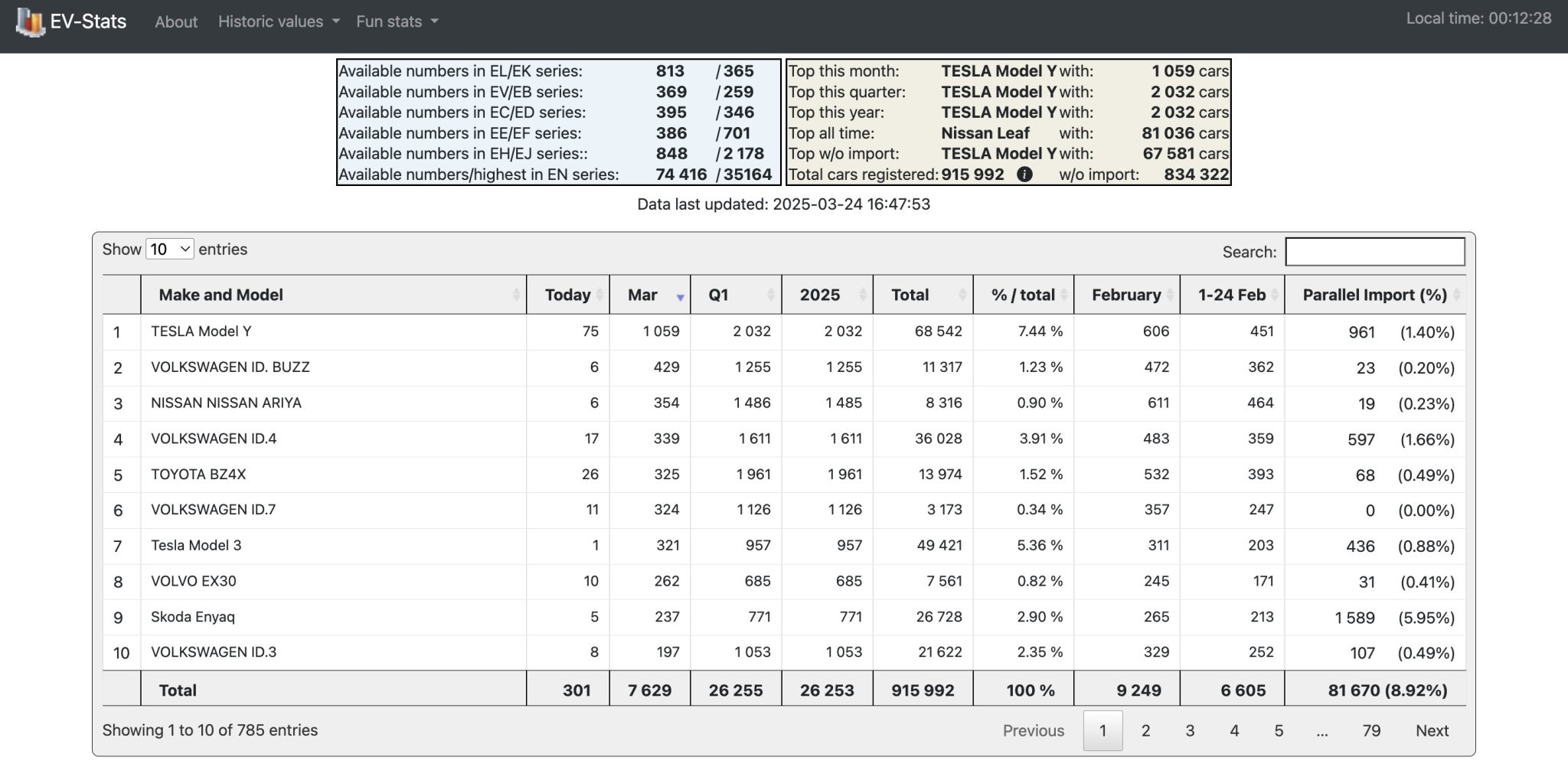Expand the Fun stats dropdown

tap(397, 21)
